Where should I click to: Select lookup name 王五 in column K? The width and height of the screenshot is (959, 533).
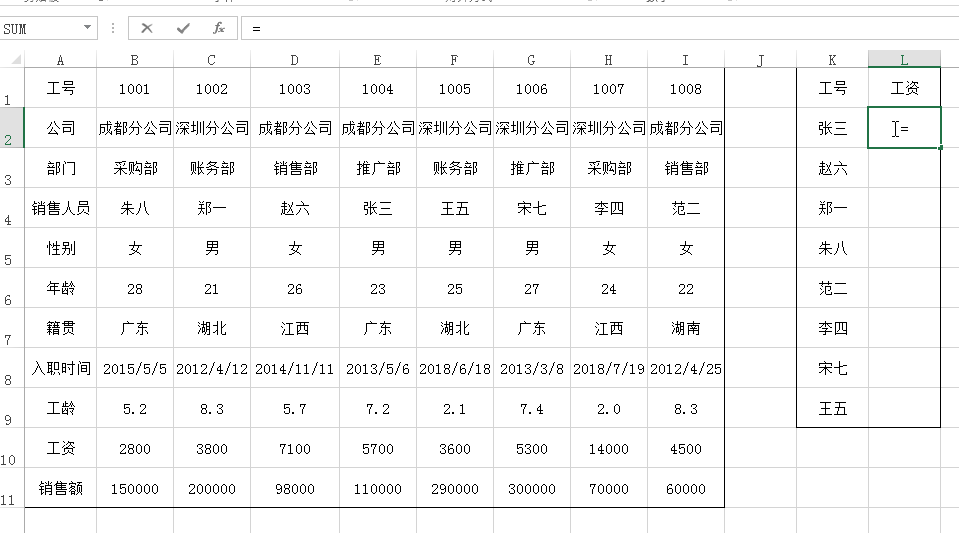(832, 408)
